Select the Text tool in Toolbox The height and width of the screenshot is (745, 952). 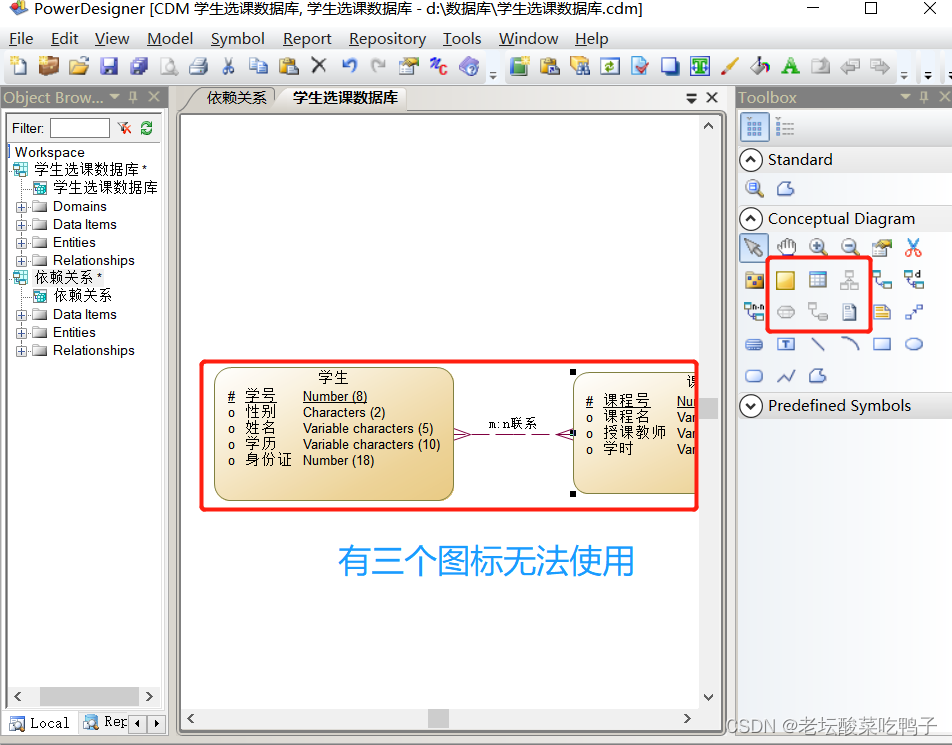(x=786, y=344)
